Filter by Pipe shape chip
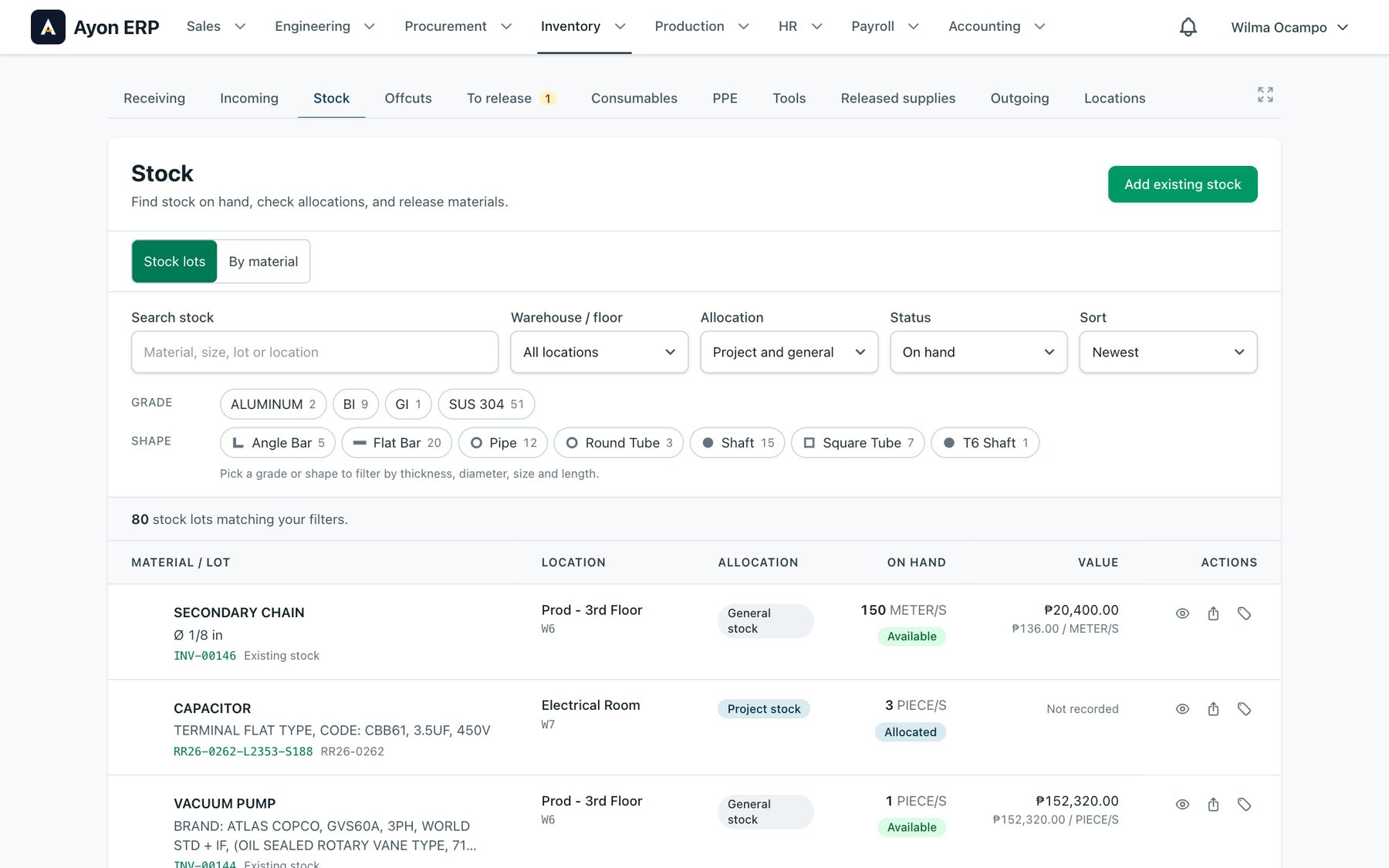The image size is (1389, 868). (503, 443)
